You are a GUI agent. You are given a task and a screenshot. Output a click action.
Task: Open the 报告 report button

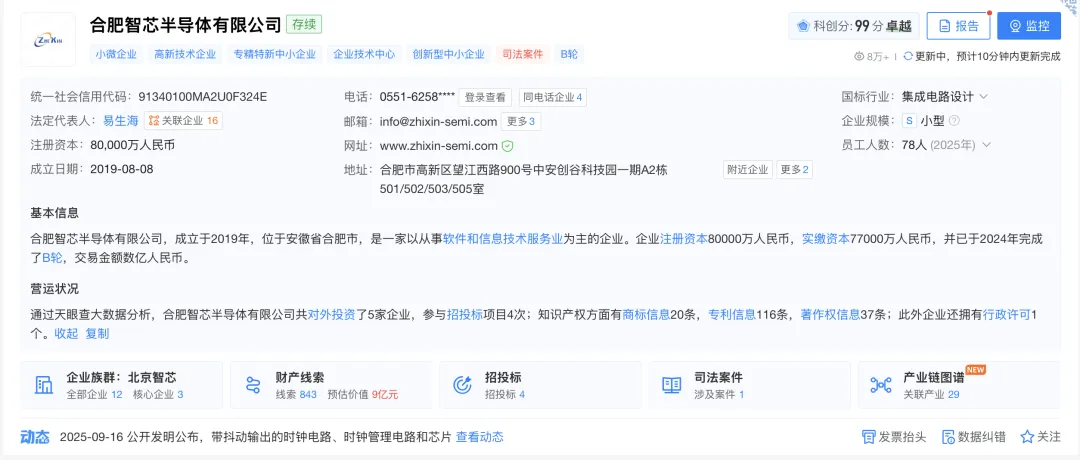(958, 26)
